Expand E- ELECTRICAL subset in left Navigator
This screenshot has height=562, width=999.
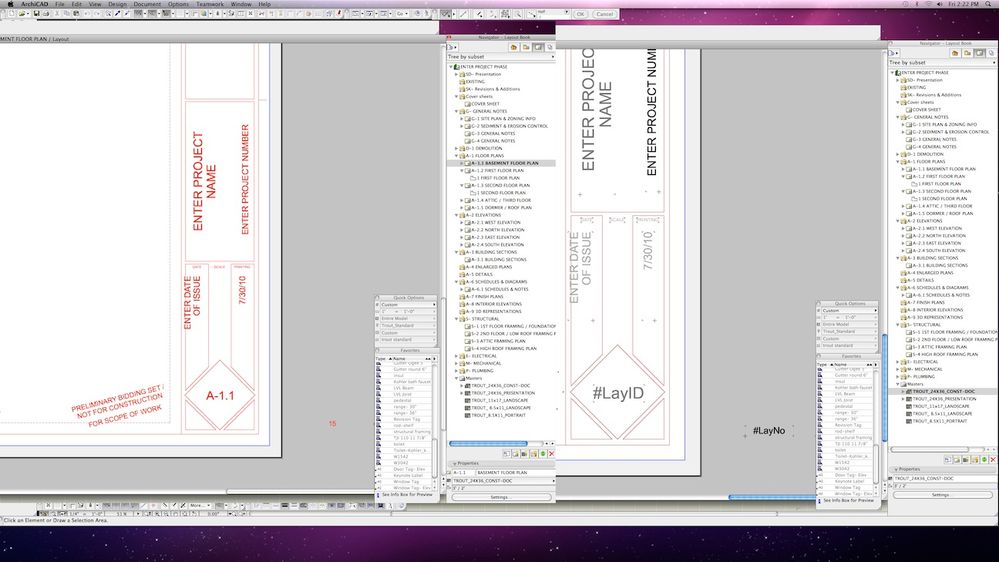click(x=456, y=356)
